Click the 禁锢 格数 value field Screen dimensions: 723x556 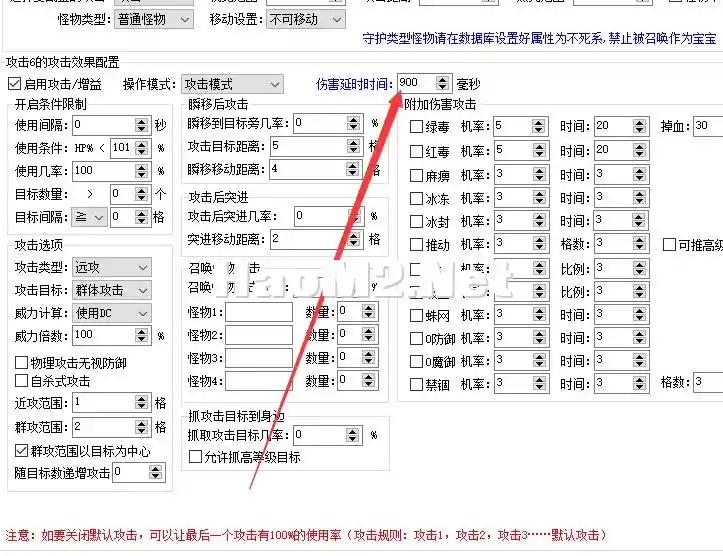pos(708,382)
